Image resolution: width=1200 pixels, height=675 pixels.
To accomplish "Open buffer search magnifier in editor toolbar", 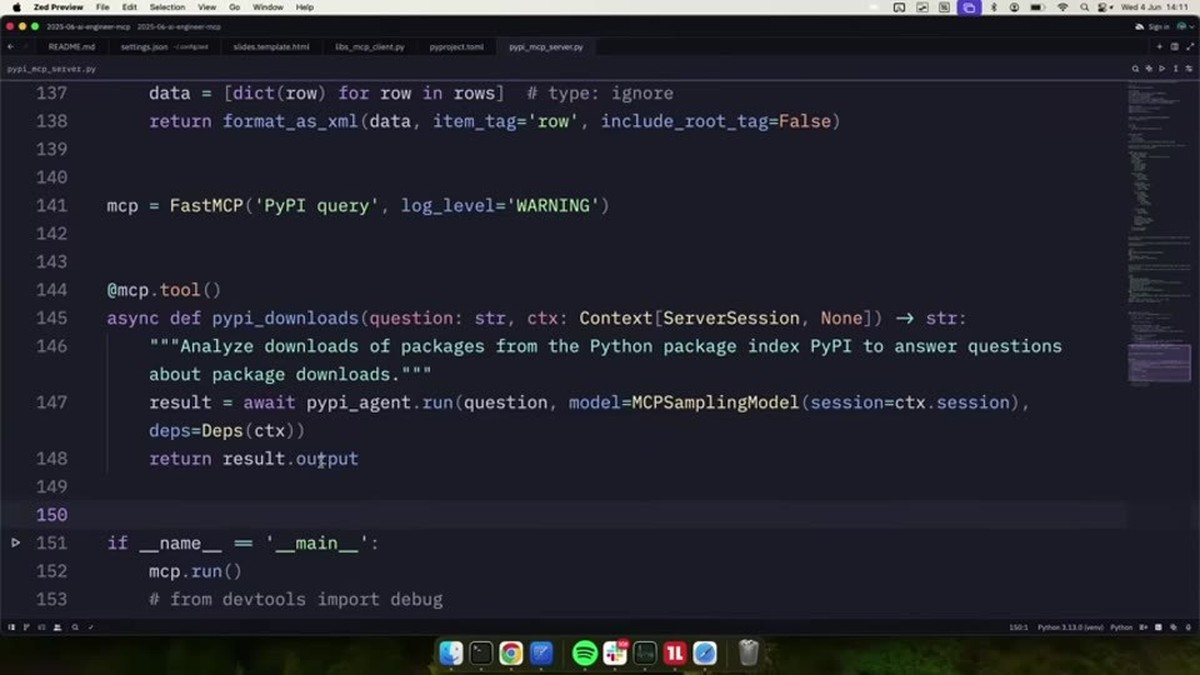I will [x=1135, y=69].
